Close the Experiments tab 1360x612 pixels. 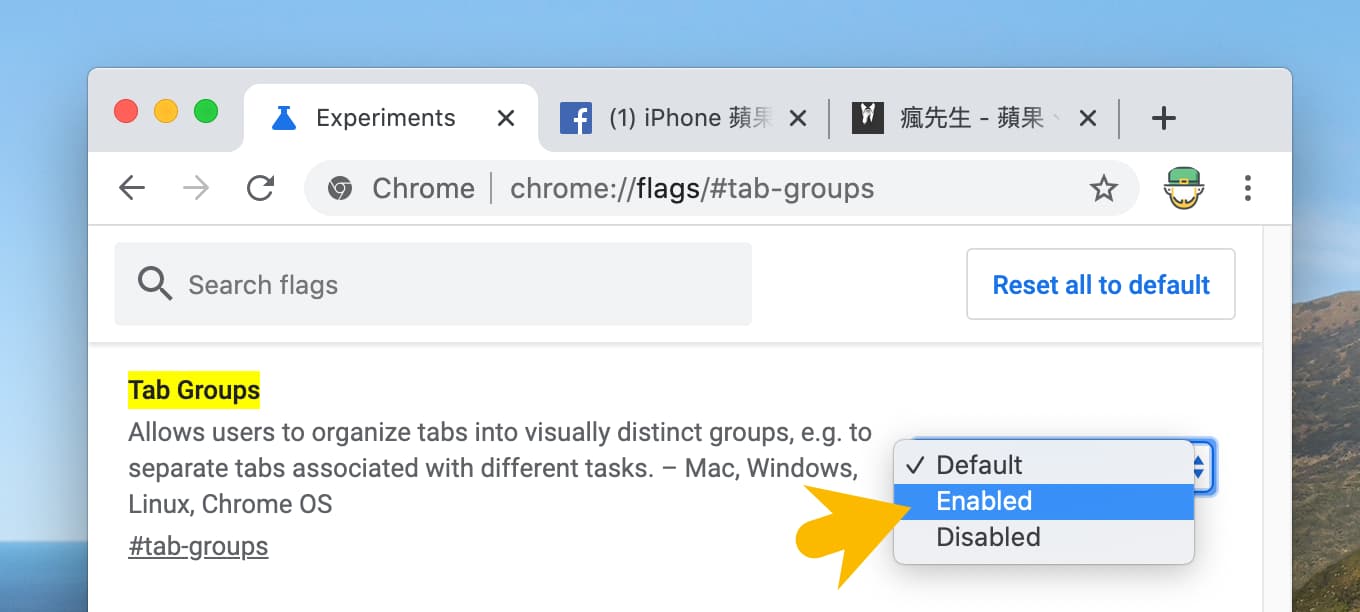[x=506, y=118]
